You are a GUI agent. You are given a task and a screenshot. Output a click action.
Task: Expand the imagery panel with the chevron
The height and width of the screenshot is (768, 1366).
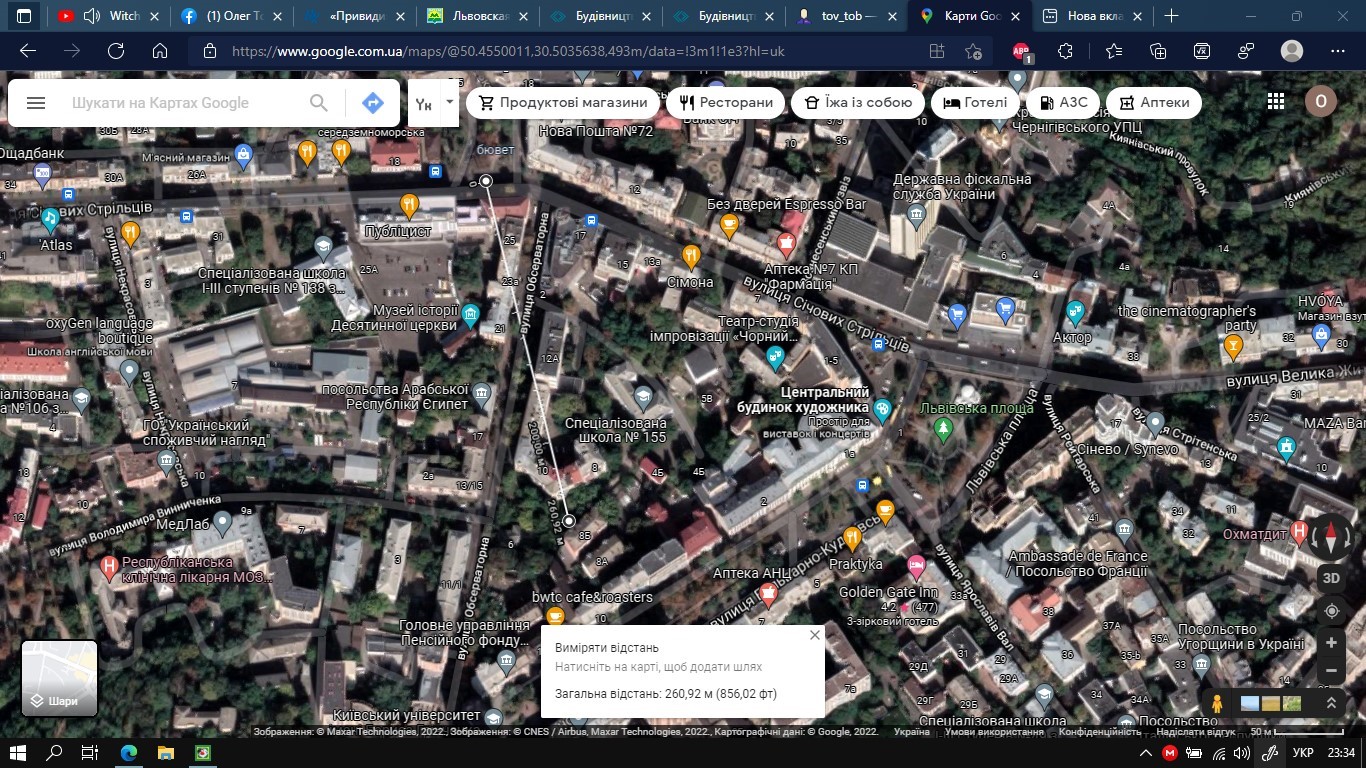pos(1331,704)
